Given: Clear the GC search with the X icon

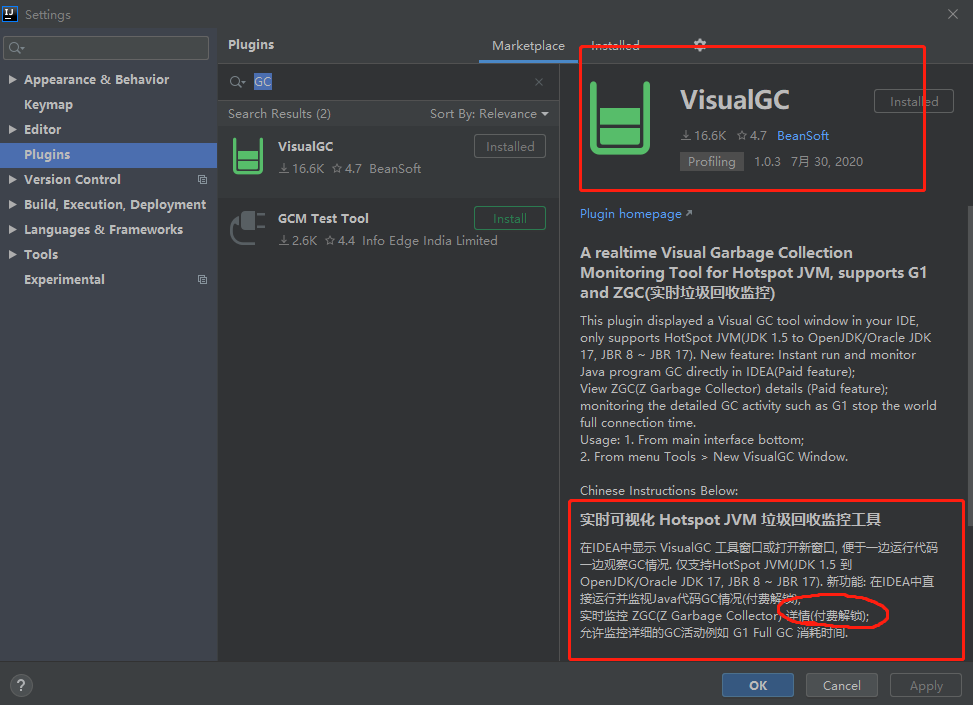Looking at the screenshot, I should tap(538, 81).
